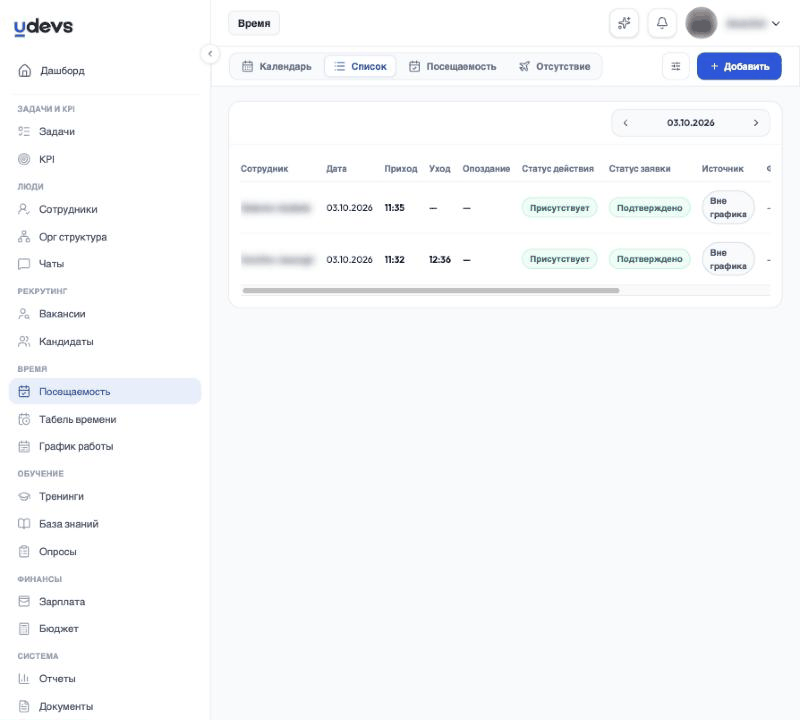Open the date picker showing 03.10.2026
The height and width of the screenshot is (720, 800).
click(x=690, y=123)
